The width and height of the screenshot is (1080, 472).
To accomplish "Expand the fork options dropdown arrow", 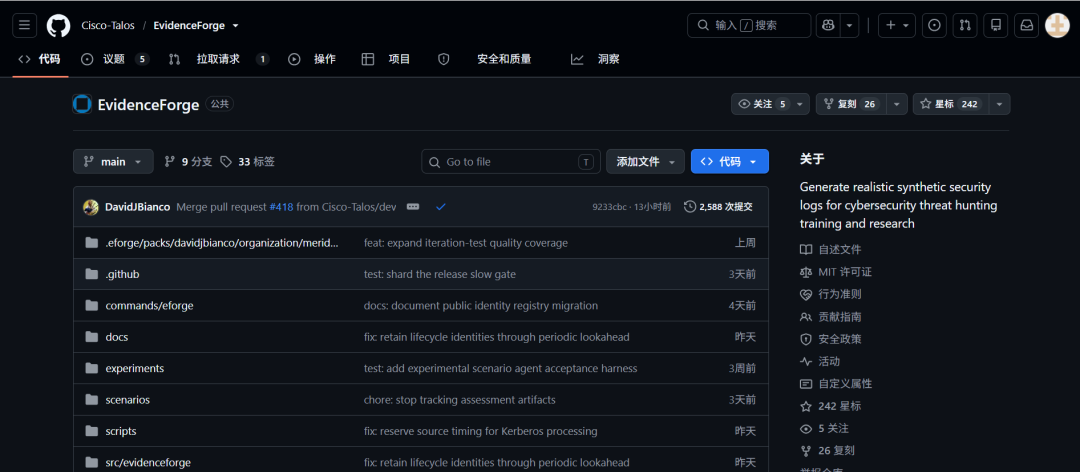I will click(x=897, y=104).
